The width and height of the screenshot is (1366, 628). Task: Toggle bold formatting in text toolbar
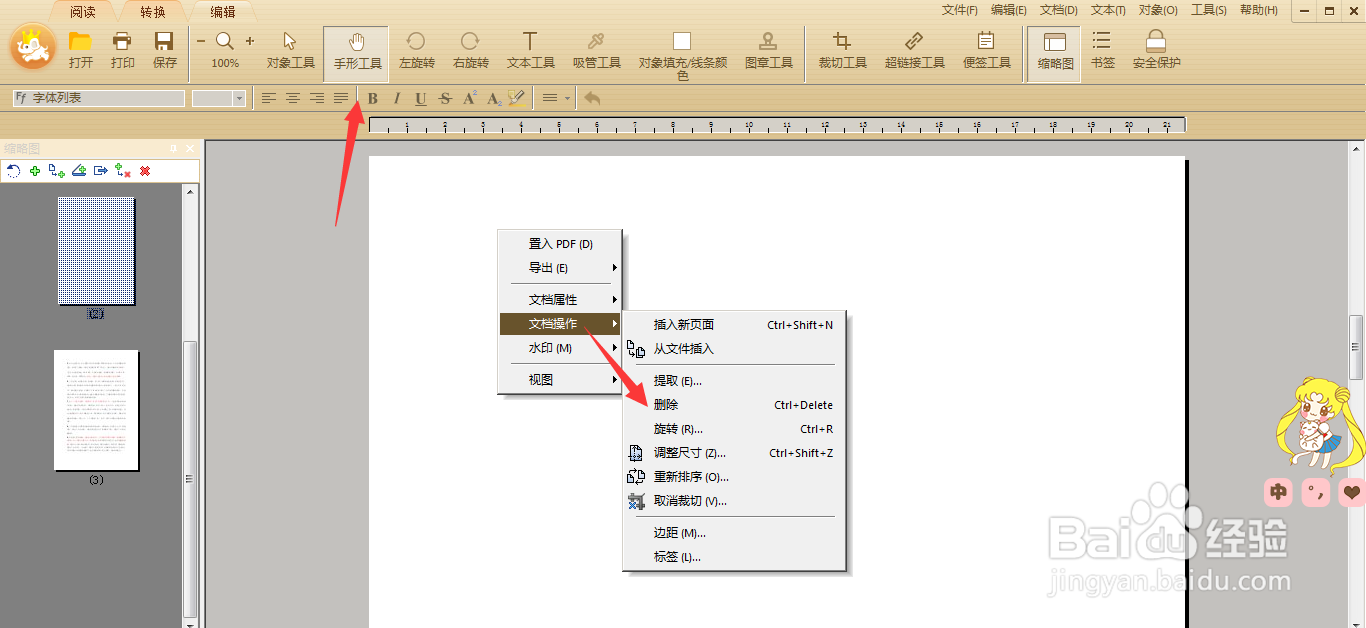(x=371, y=98)
